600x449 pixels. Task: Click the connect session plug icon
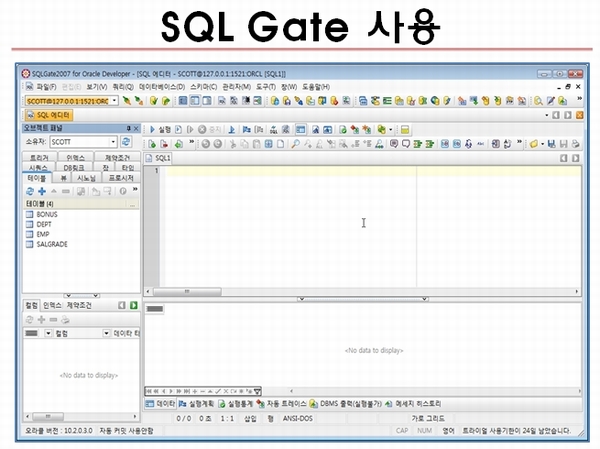[126, 101]
